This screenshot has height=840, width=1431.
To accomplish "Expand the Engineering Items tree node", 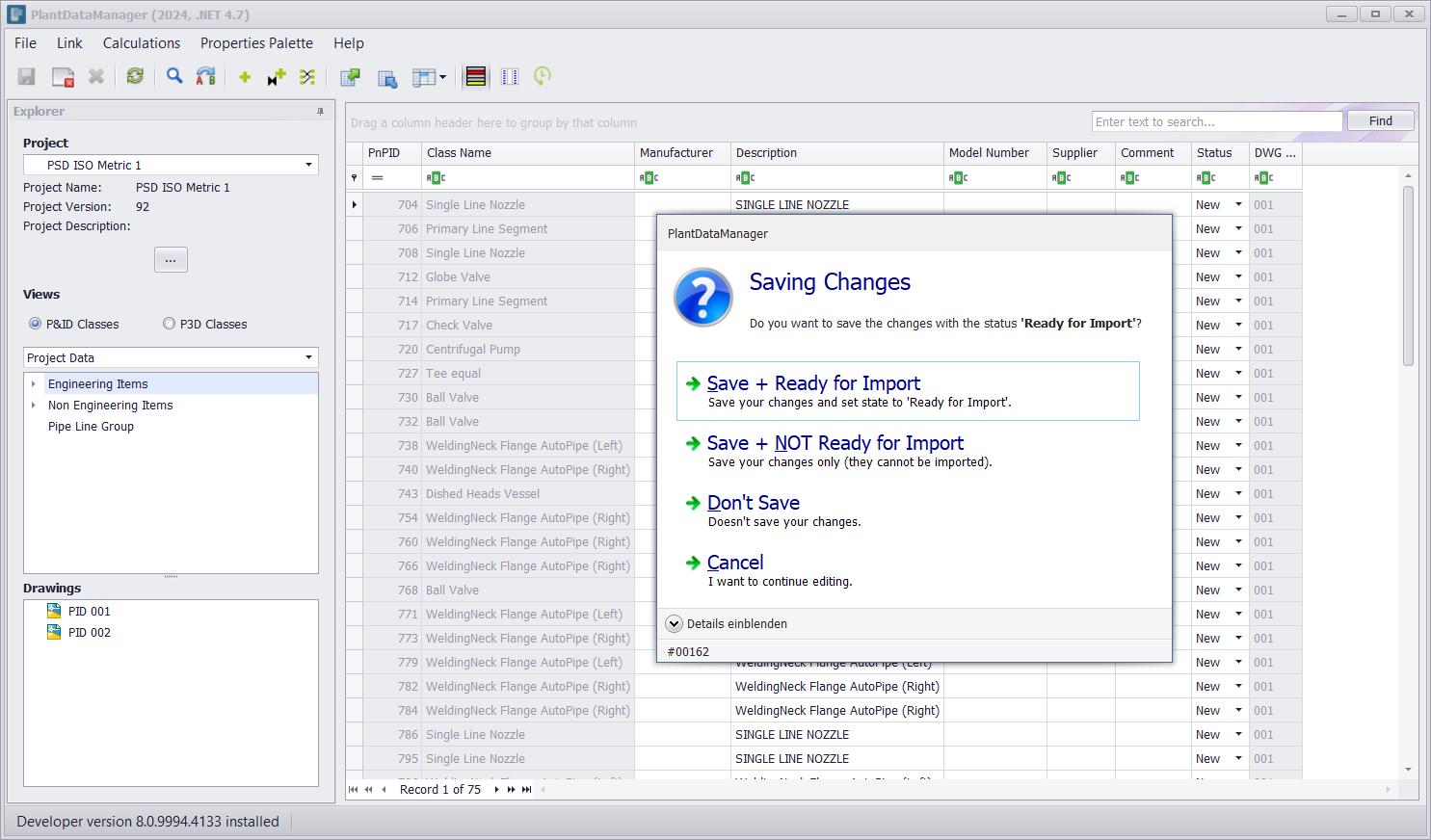I will click(34, 383).
